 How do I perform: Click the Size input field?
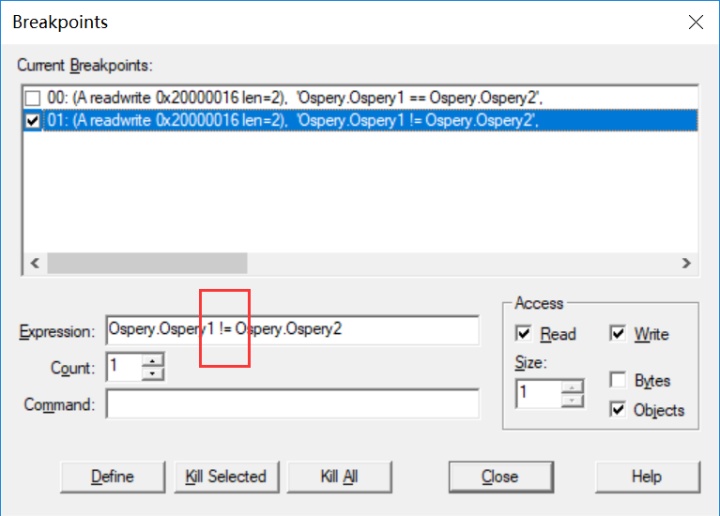[x=539, y=394]
